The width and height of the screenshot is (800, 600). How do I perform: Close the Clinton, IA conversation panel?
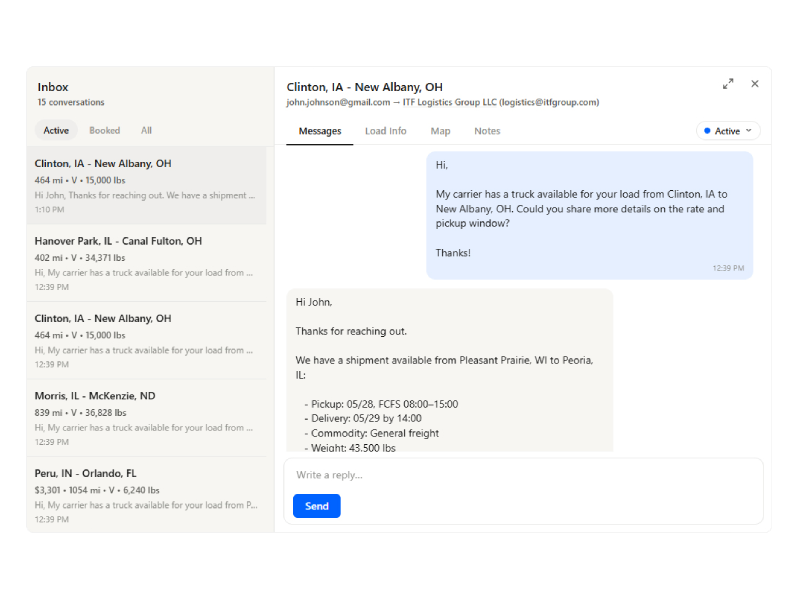pos(755,84)
